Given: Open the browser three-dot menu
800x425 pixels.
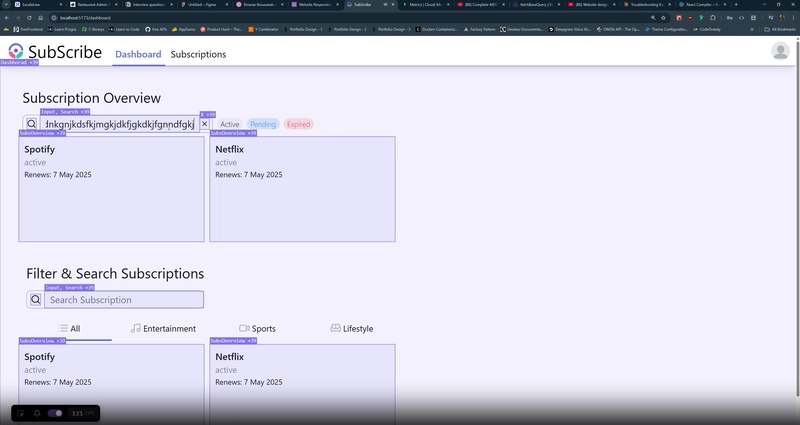Looking at the screenshot, I should 793,17.
